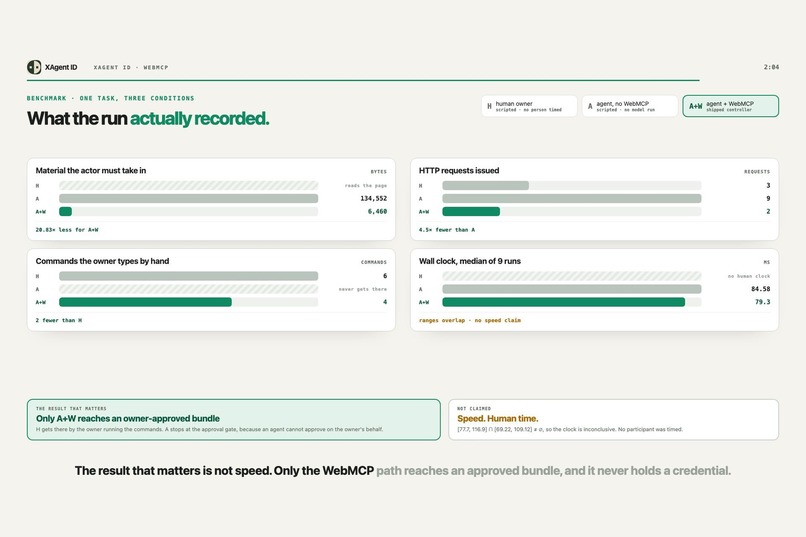This screenshot has height=537, width=806.
Task: Click 'ranges overlap – no speed claim' note
Action: (x=470, y=320)
